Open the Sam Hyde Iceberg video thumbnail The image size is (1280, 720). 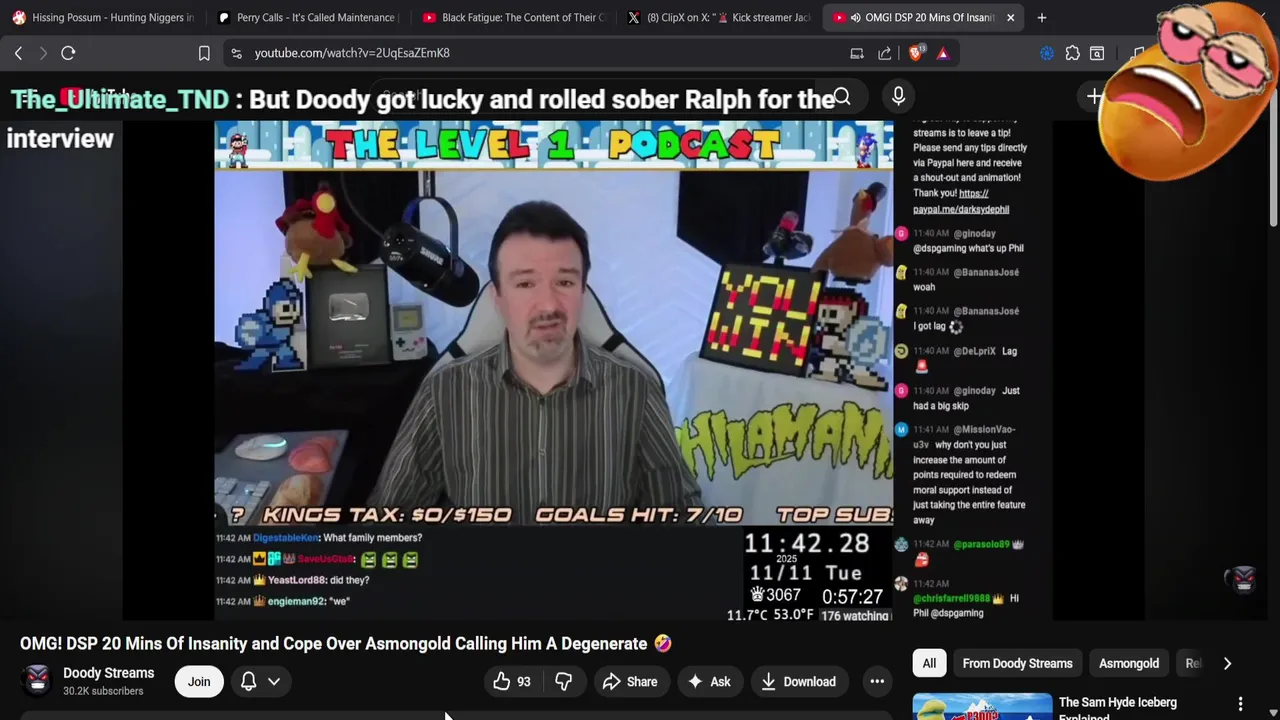tap(982, 706)
